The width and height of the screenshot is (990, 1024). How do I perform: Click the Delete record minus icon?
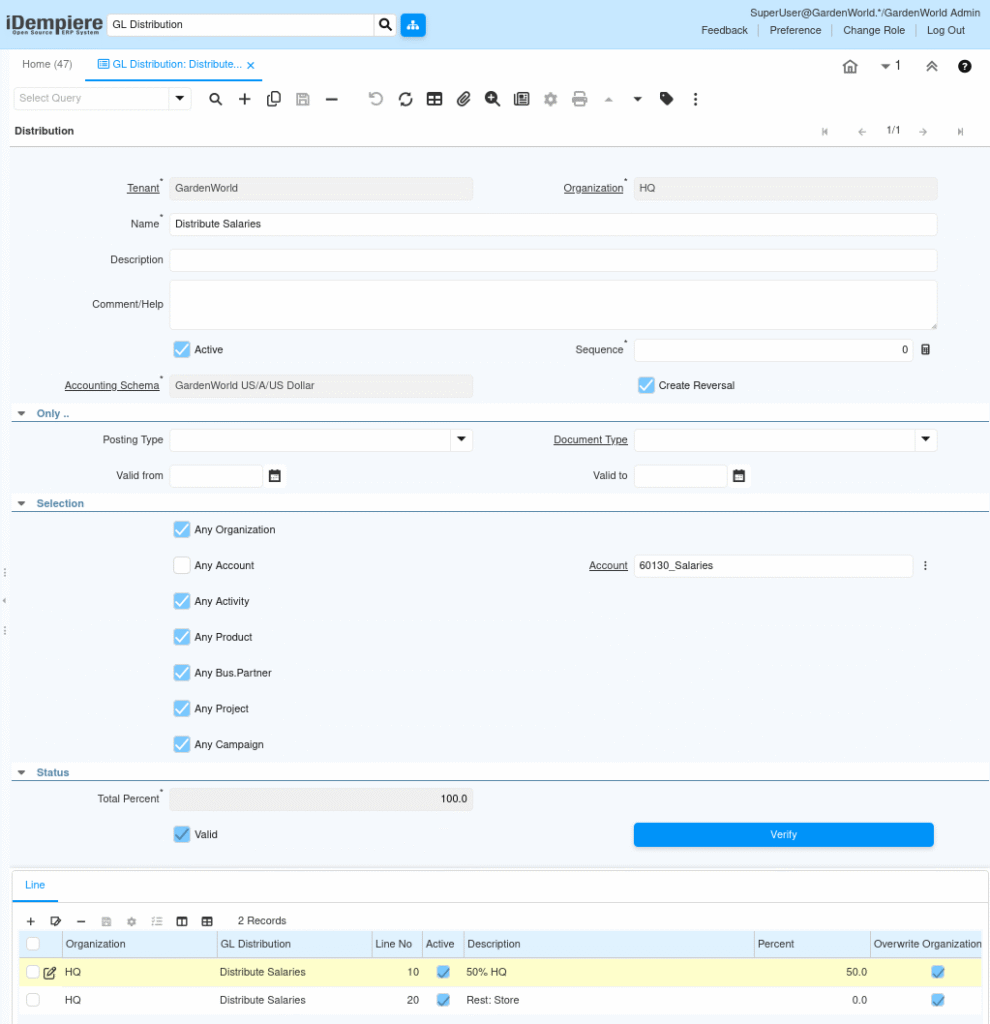[331, 99]
